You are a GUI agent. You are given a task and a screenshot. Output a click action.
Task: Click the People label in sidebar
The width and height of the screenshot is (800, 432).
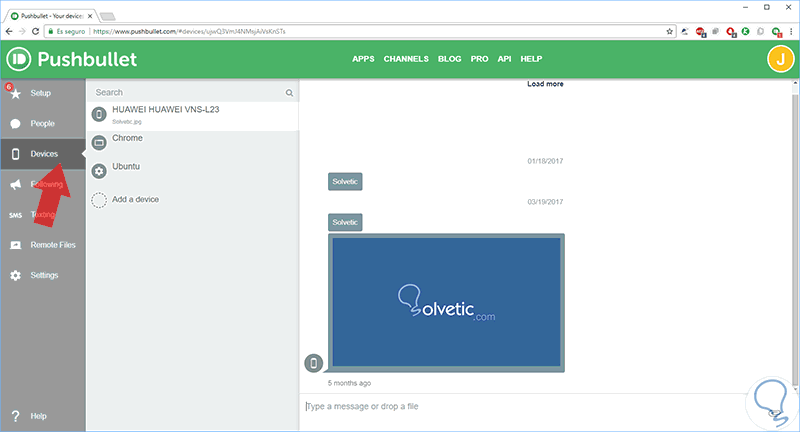(x=42, y=124)
